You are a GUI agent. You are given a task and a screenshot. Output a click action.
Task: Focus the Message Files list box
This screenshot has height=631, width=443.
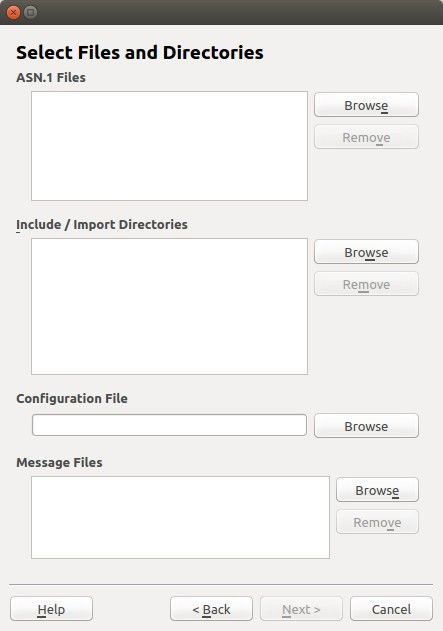[180, 518]
